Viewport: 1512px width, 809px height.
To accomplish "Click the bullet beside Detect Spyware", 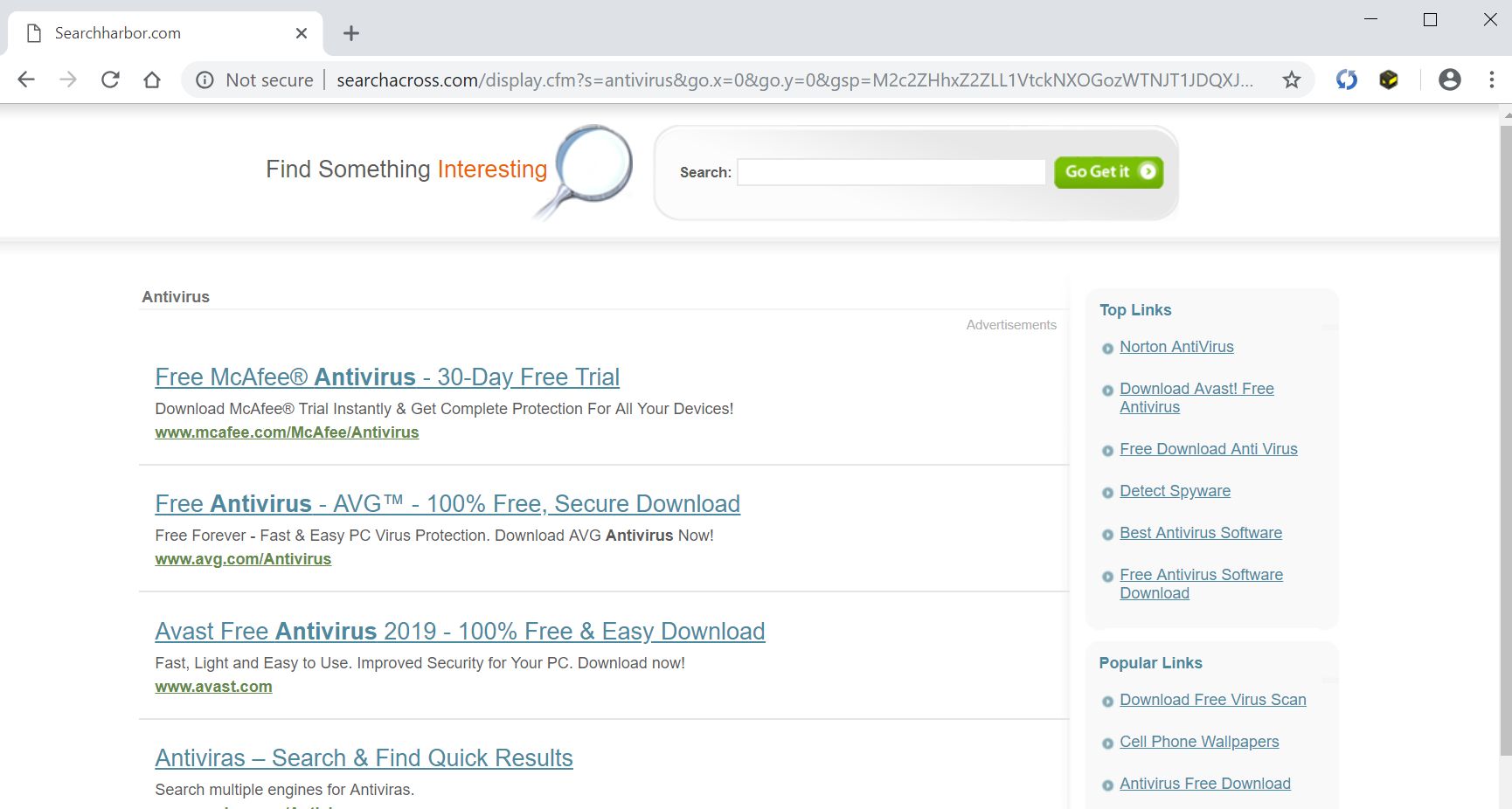I will coord(1107,493).
